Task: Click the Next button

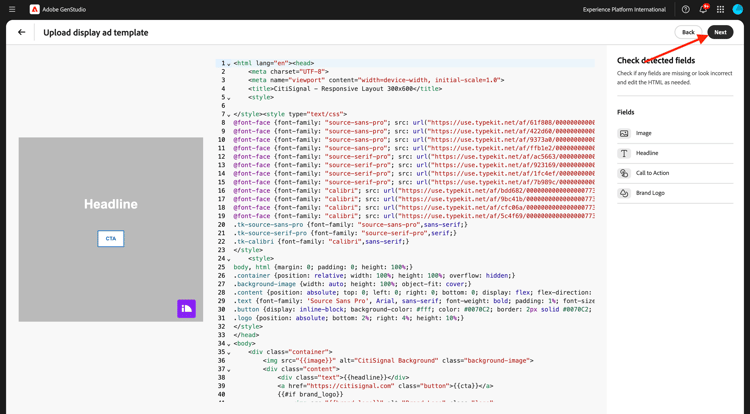Action: 720,32
